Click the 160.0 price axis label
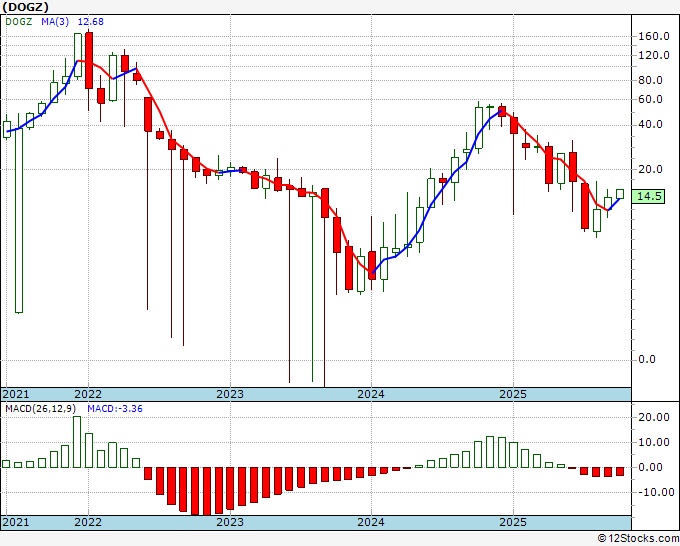This screenshot has height=546, width=680. pyautogui.click(x=654, y=36)
